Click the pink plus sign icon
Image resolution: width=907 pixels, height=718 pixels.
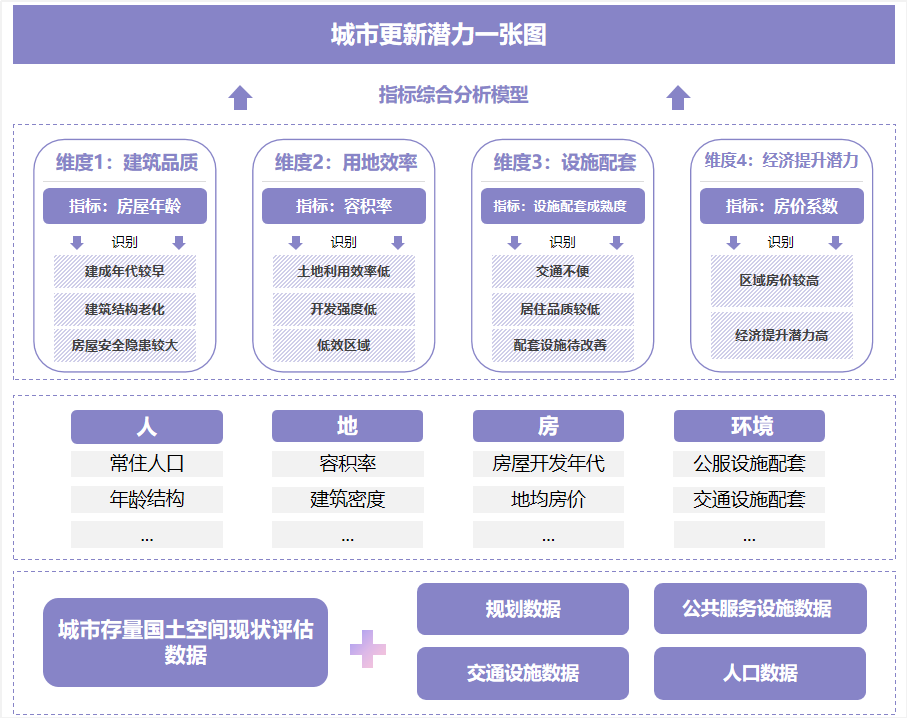(x=367, y=648)
